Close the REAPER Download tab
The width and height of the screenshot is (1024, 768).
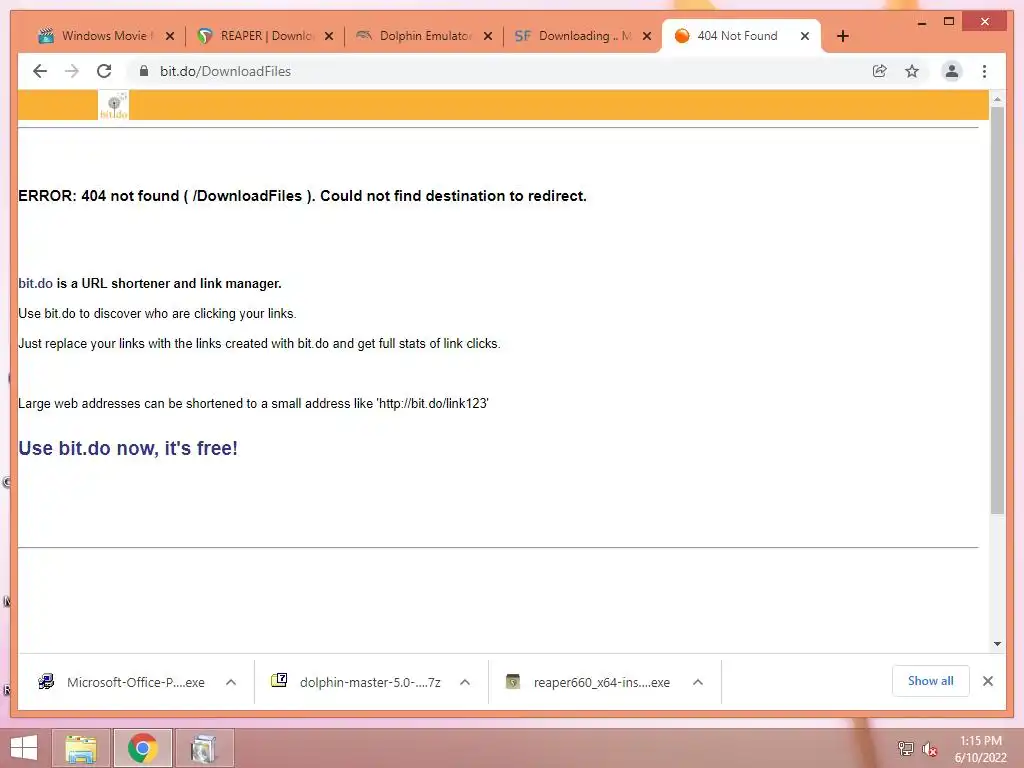click(329, 36)
